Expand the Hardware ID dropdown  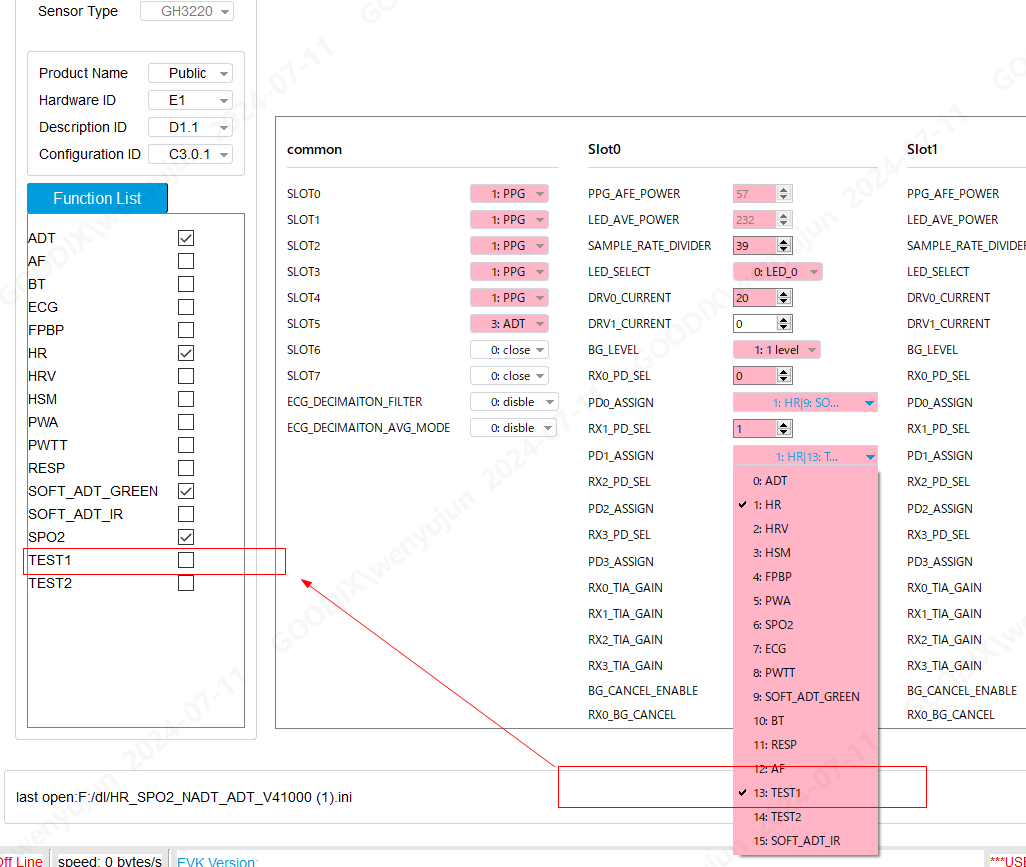[190, 100]
